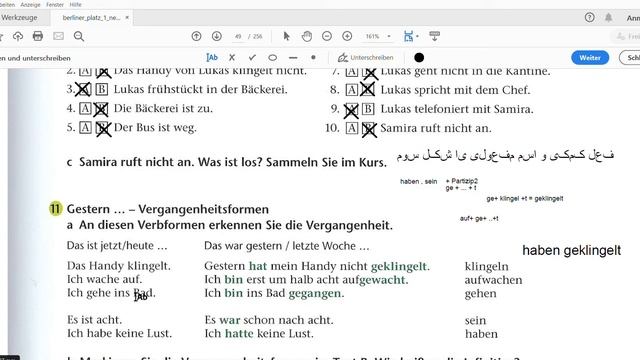Open the 161% zoom level dropdown
Viewport: 640px width, 360px height.
pos(378,36)
